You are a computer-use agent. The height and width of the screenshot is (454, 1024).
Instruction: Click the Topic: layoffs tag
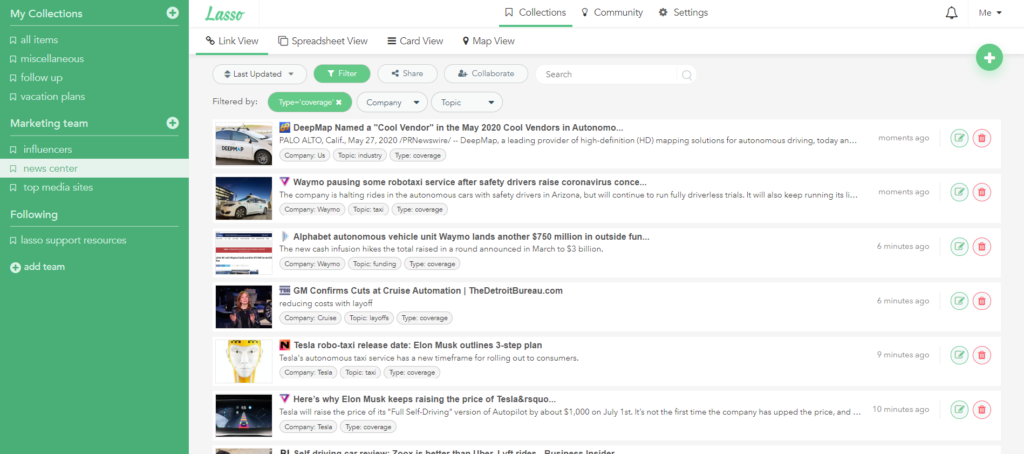pyautogui.click(x=369, y=318)
